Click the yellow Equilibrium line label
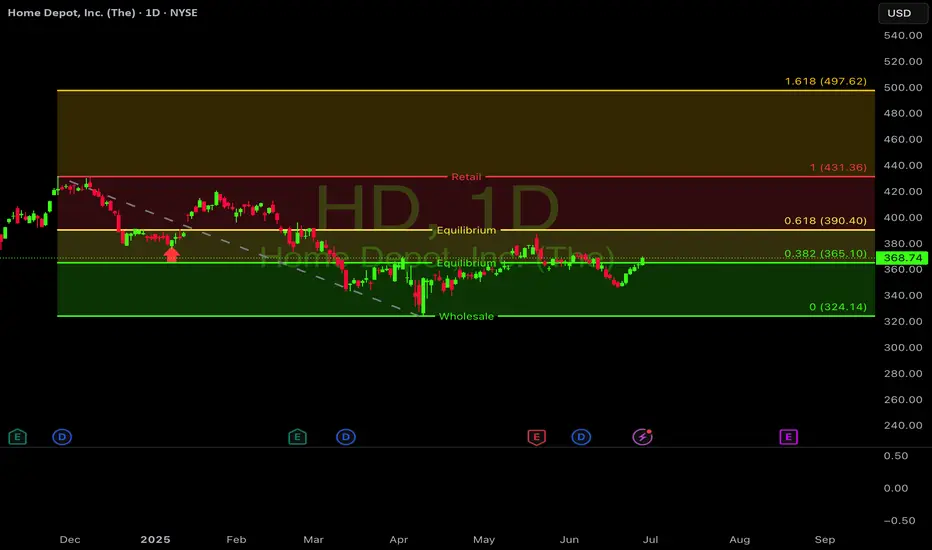 466,230
